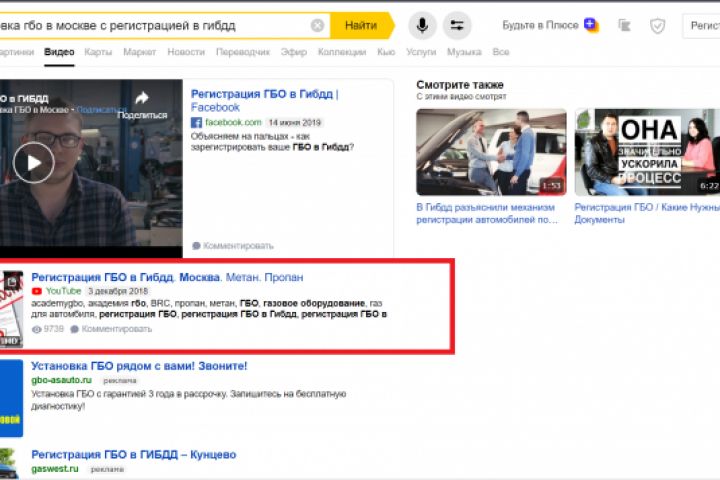Click the Yandex Plus badge icon
Viewport: 720px width, 480px height.
pos(591,25)
